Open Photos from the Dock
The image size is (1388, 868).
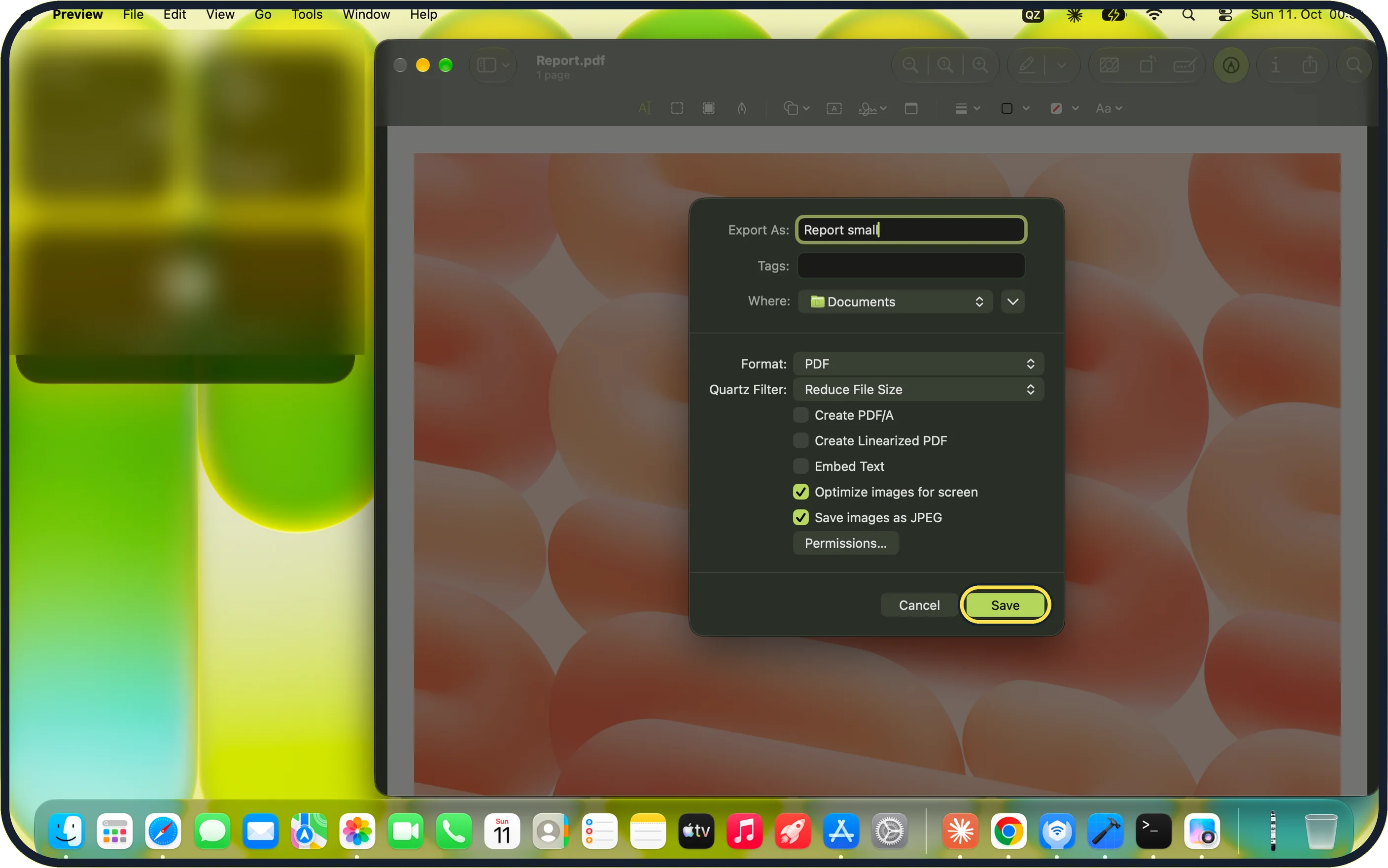[x=357, y=831]
